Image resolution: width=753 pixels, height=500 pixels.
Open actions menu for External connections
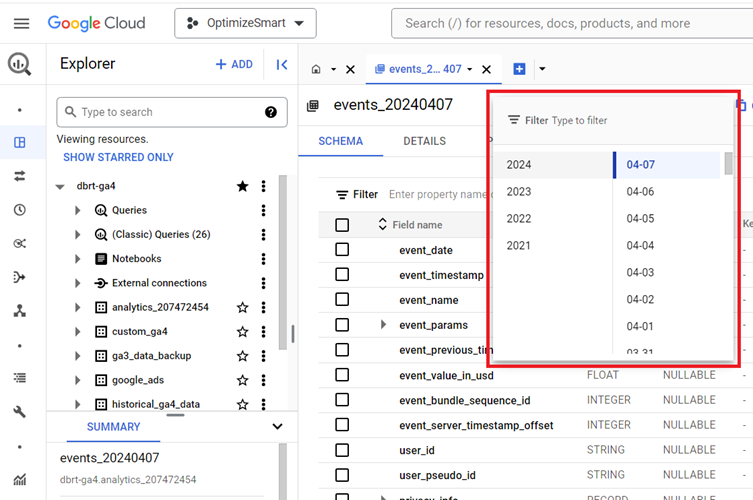click(263, 283)
